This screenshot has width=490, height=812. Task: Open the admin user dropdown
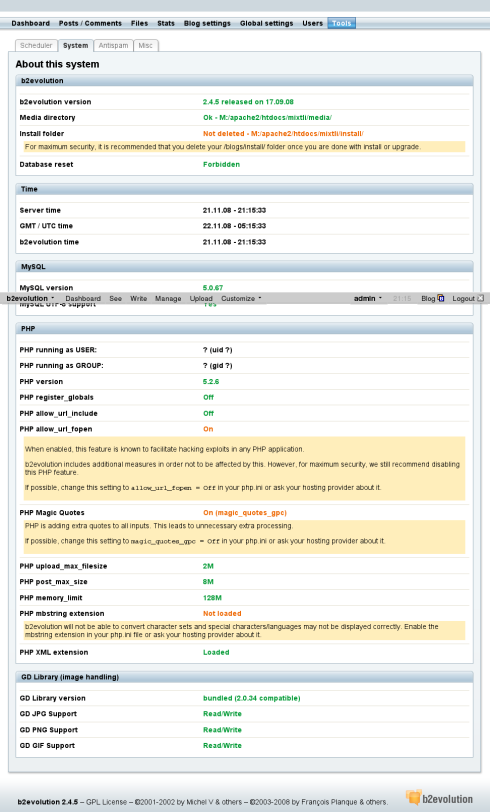click(368, 298)
